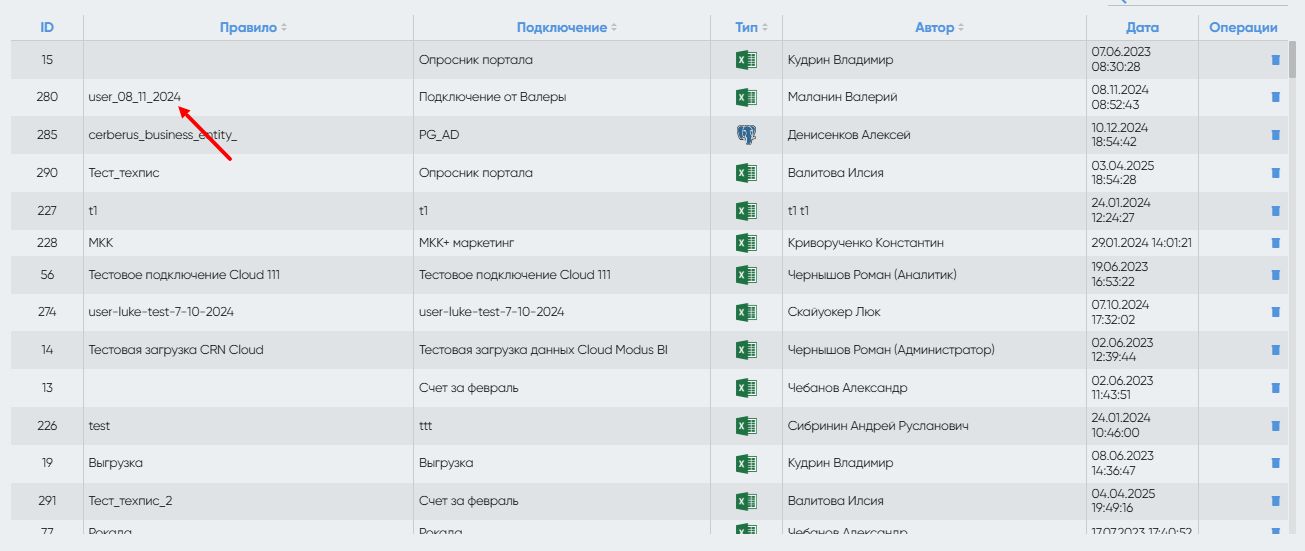
Task: Click PostgreSQL type icon in PG_AD row
Action: pos(746,135)
